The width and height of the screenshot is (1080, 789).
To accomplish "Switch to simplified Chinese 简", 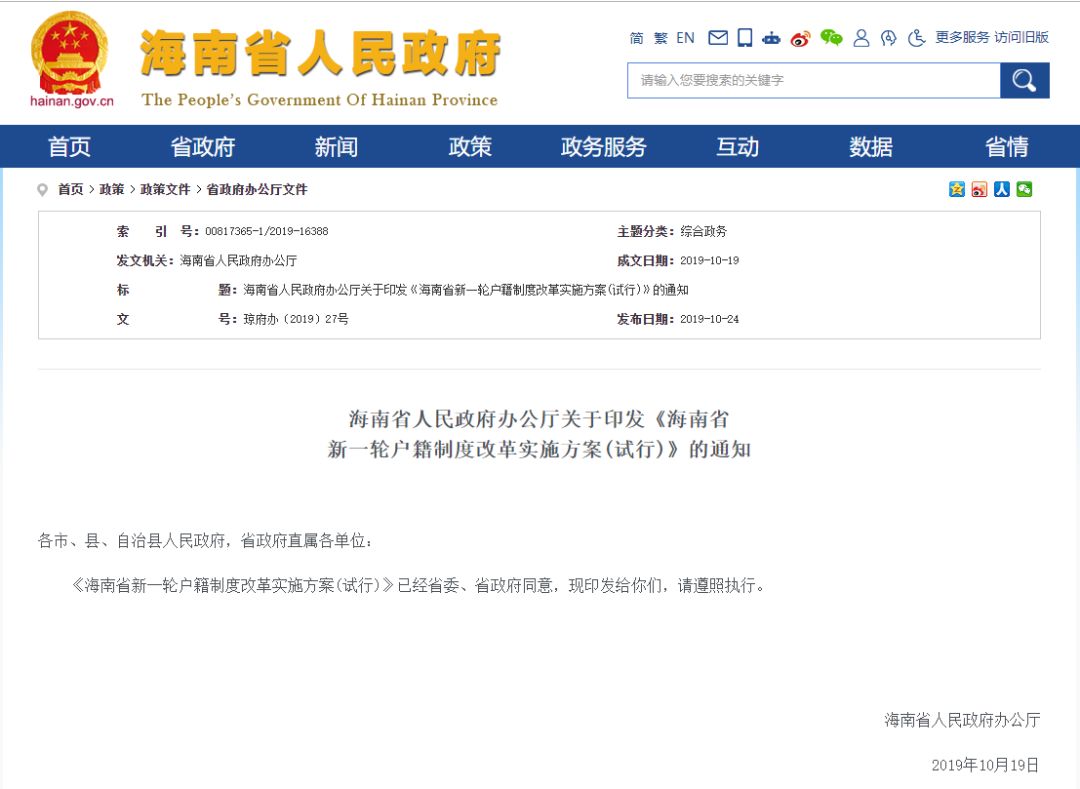I will click(x=636, y=38).
